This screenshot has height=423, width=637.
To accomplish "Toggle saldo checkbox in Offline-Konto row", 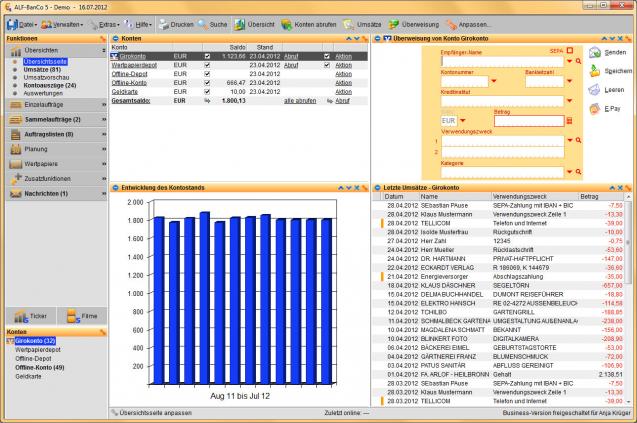I will (207, 83).
